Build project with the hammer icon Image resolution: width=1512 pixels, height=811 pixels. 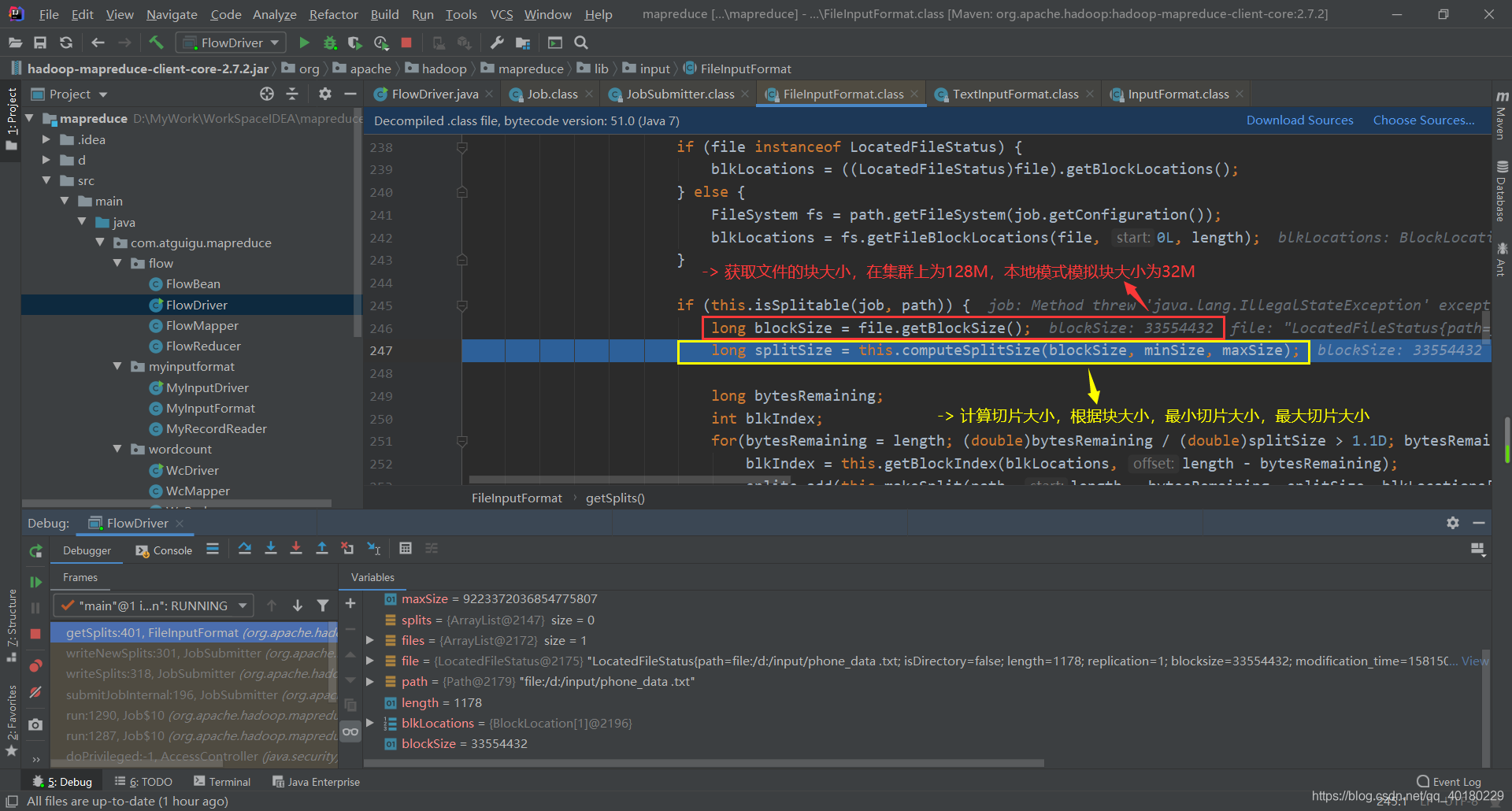pos(156,43)
